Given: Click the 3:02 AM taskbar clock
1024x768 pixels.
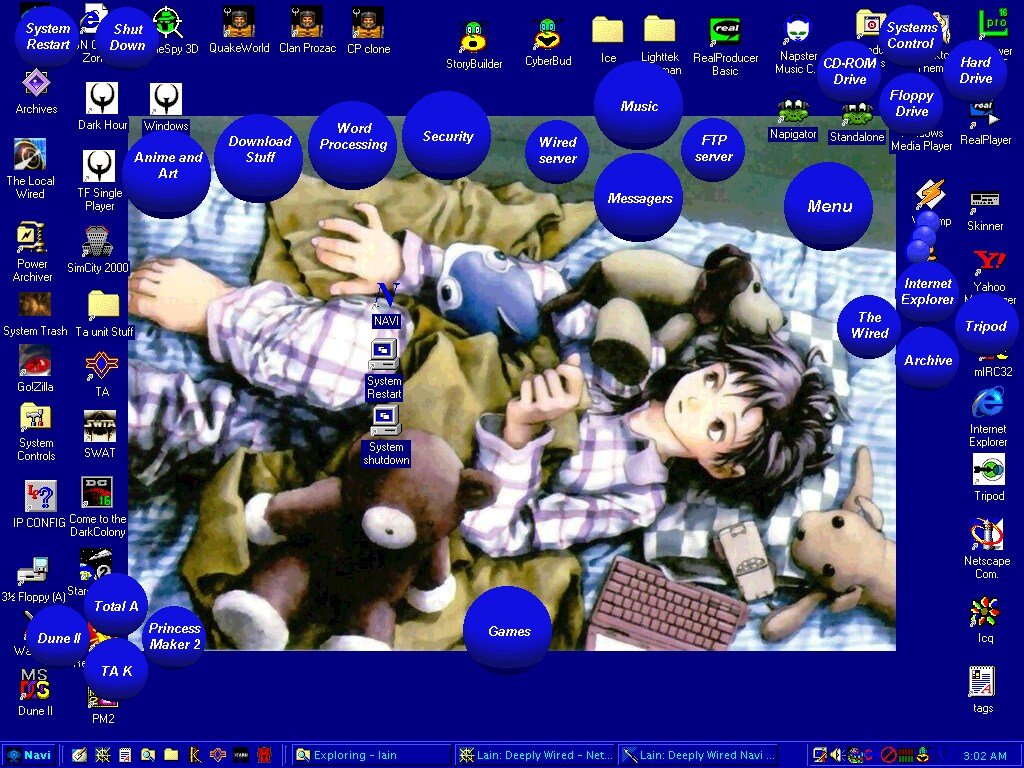Looking at the screenshot, I should [x=984, y=756].
